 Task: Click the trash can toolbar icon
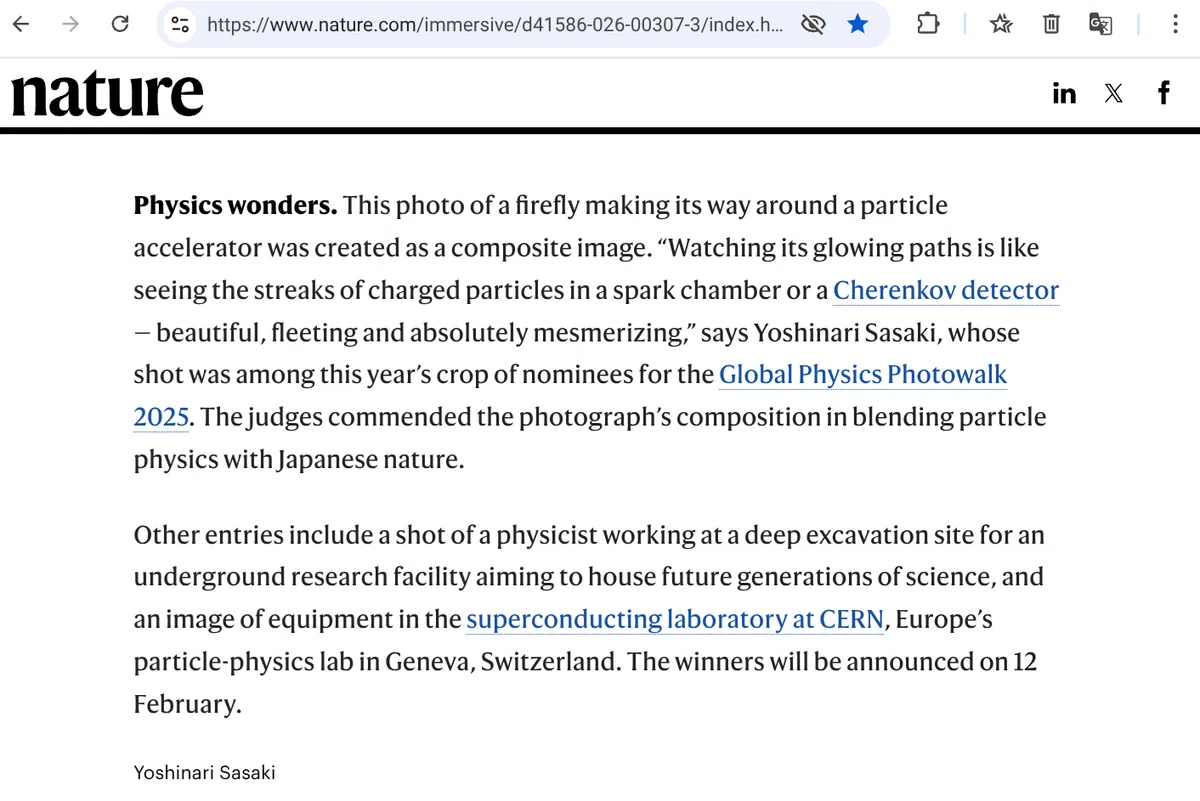click(1051, 24)
